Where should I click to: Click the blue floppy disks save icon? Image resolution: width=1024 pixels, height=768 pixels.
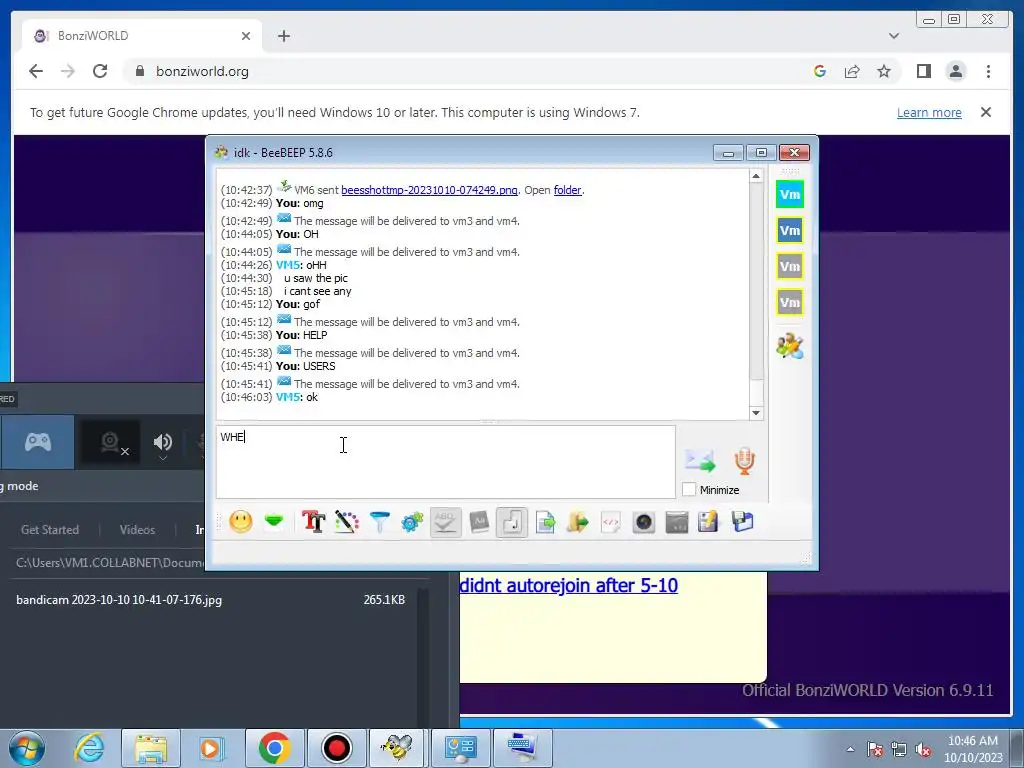coord(743,522)
